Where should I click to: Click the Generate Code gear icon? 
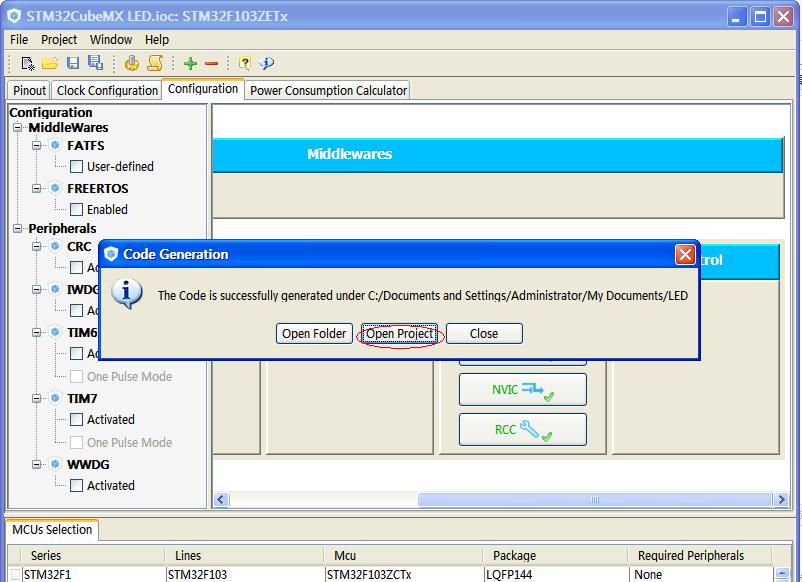pyautogui.click(x=132, y=63)
